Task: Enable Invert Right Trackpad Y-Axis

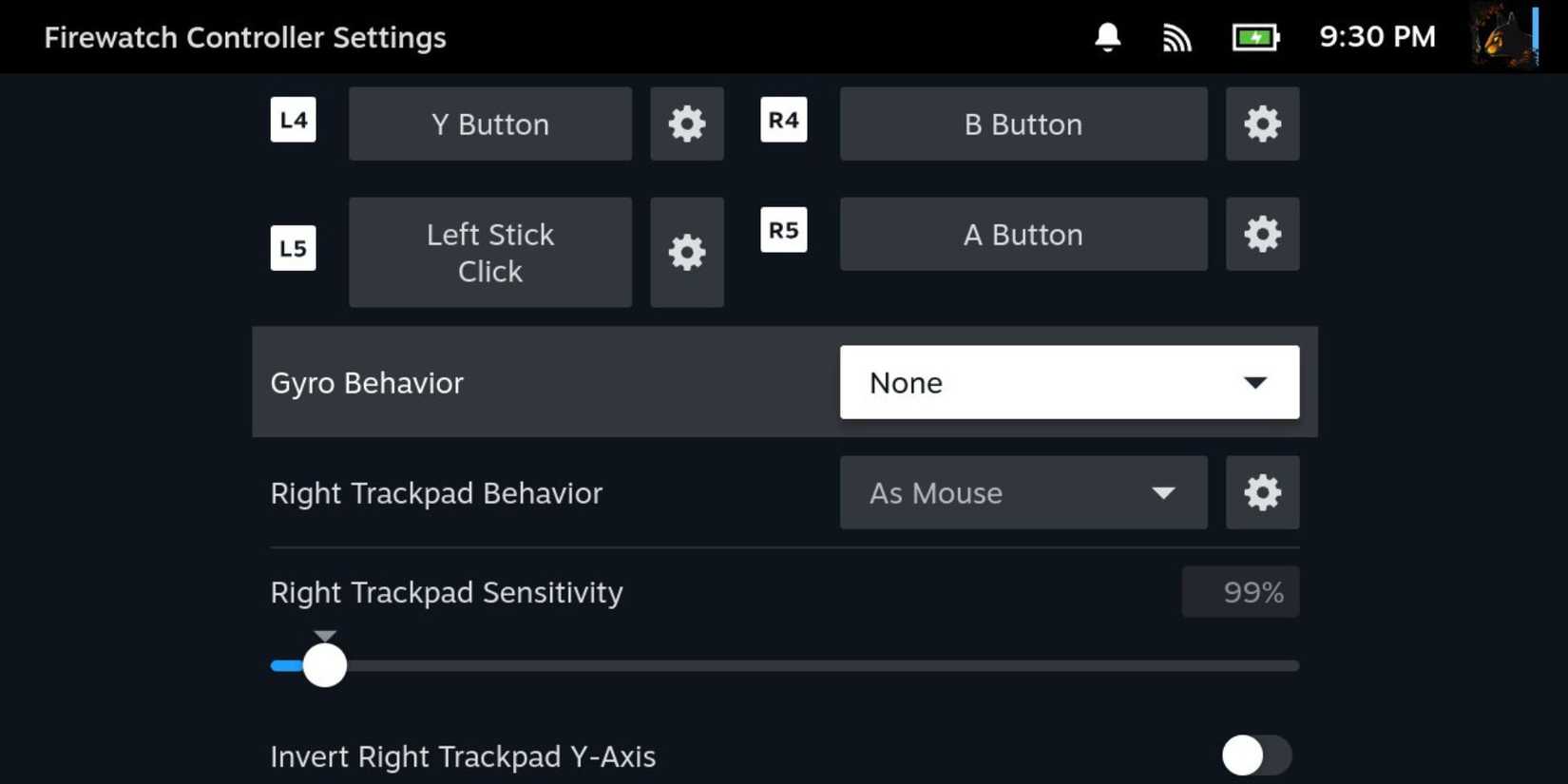Action: (x=1255, y=755)
